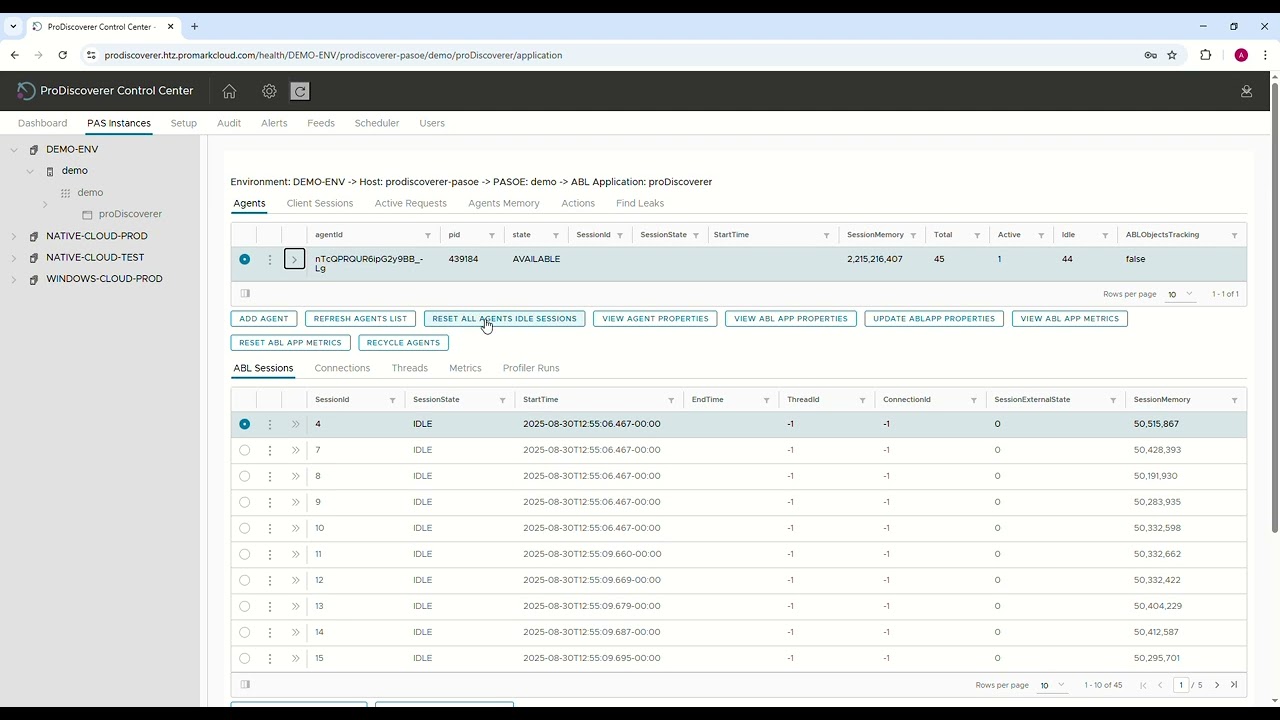Go to next page of ABL sessions
This screenshot has height=720, width=1280.
(1217, 685)
